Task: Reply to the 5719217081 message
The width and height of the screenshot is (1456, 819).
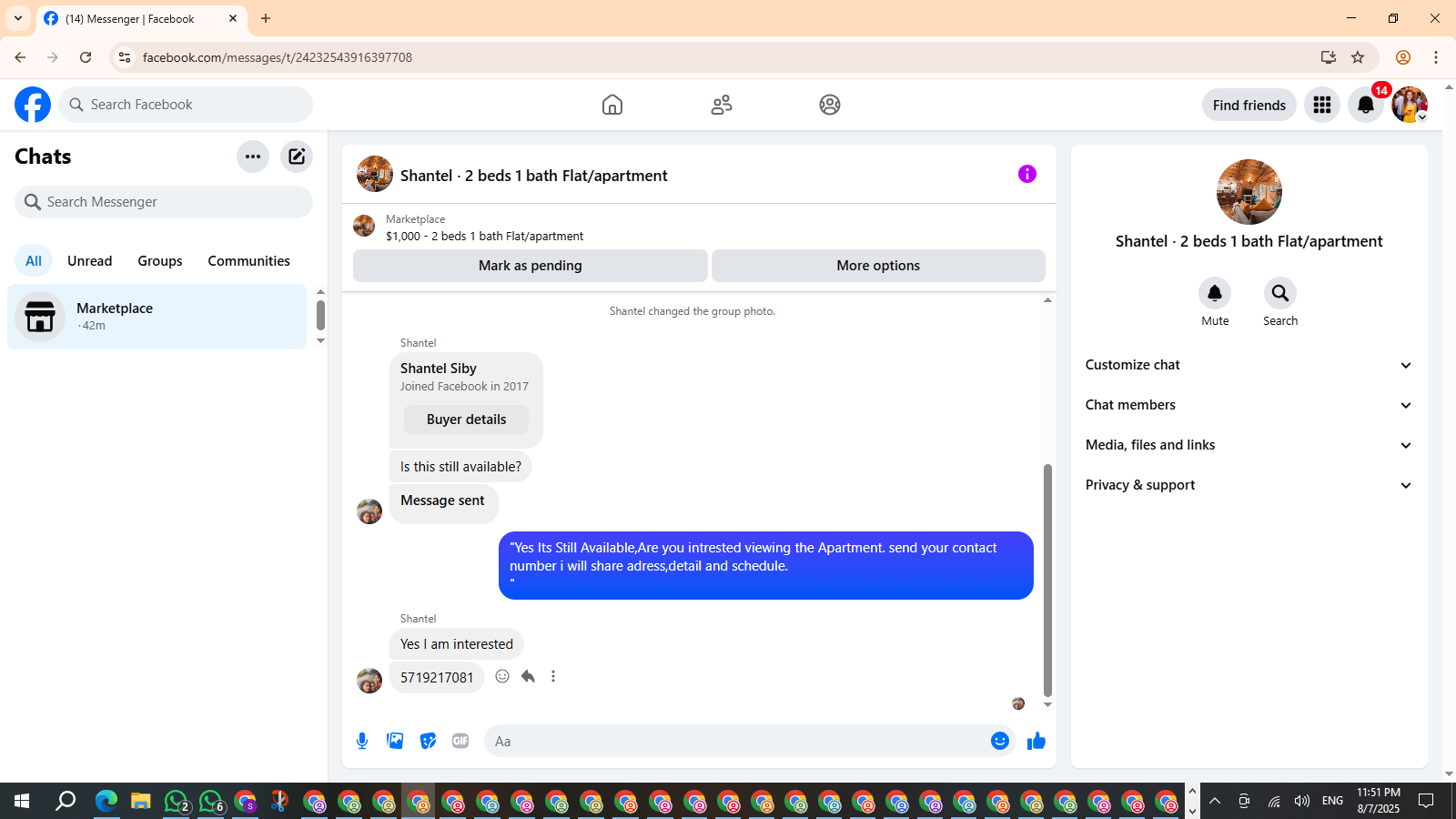Action: pyautogui.click(x=528, y=676)
